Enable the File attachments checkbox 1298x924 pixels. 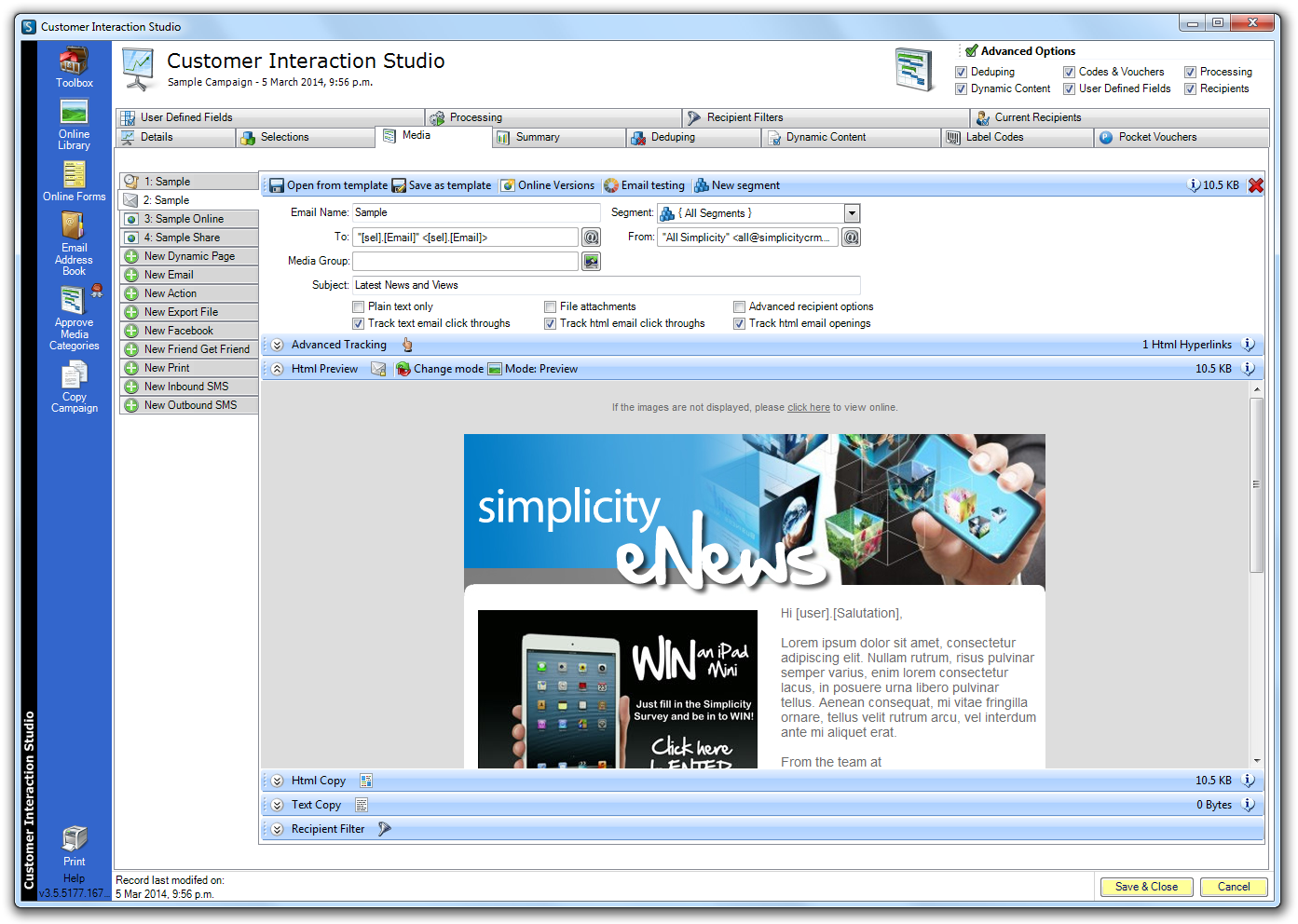[x=550, y=306]
